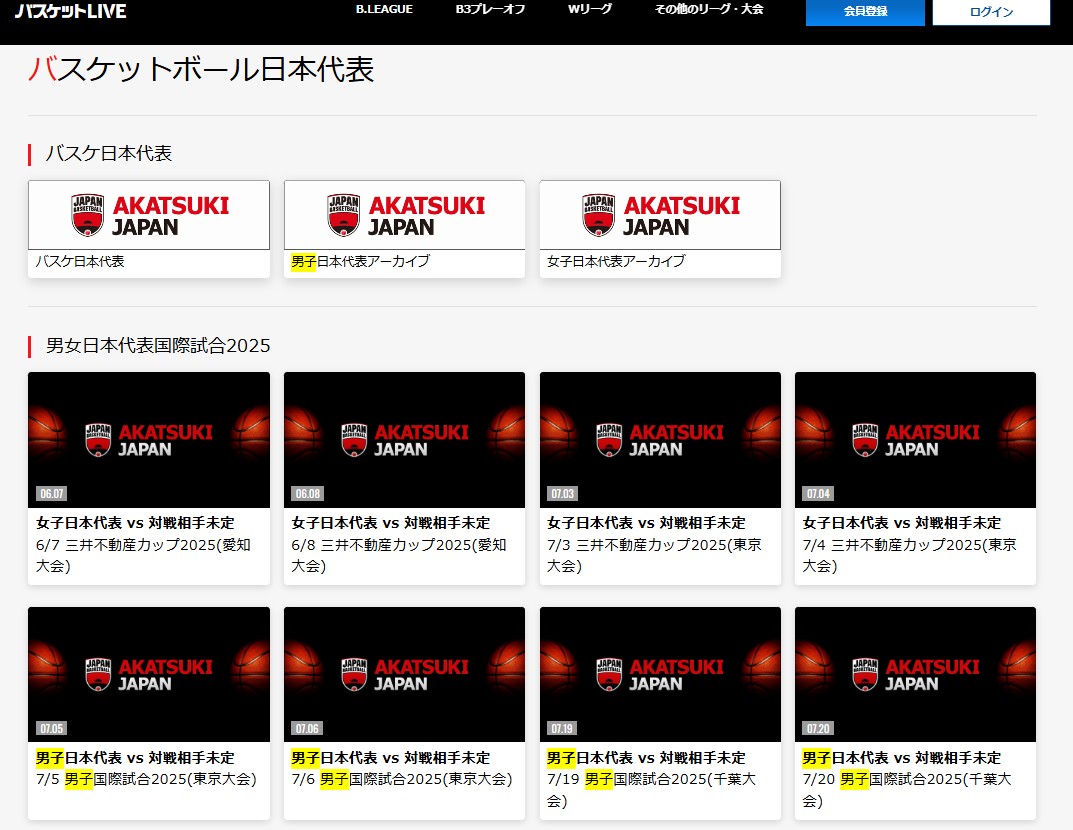
Task: Open the B.LEAGUE menu item
Action: point(384,10)
